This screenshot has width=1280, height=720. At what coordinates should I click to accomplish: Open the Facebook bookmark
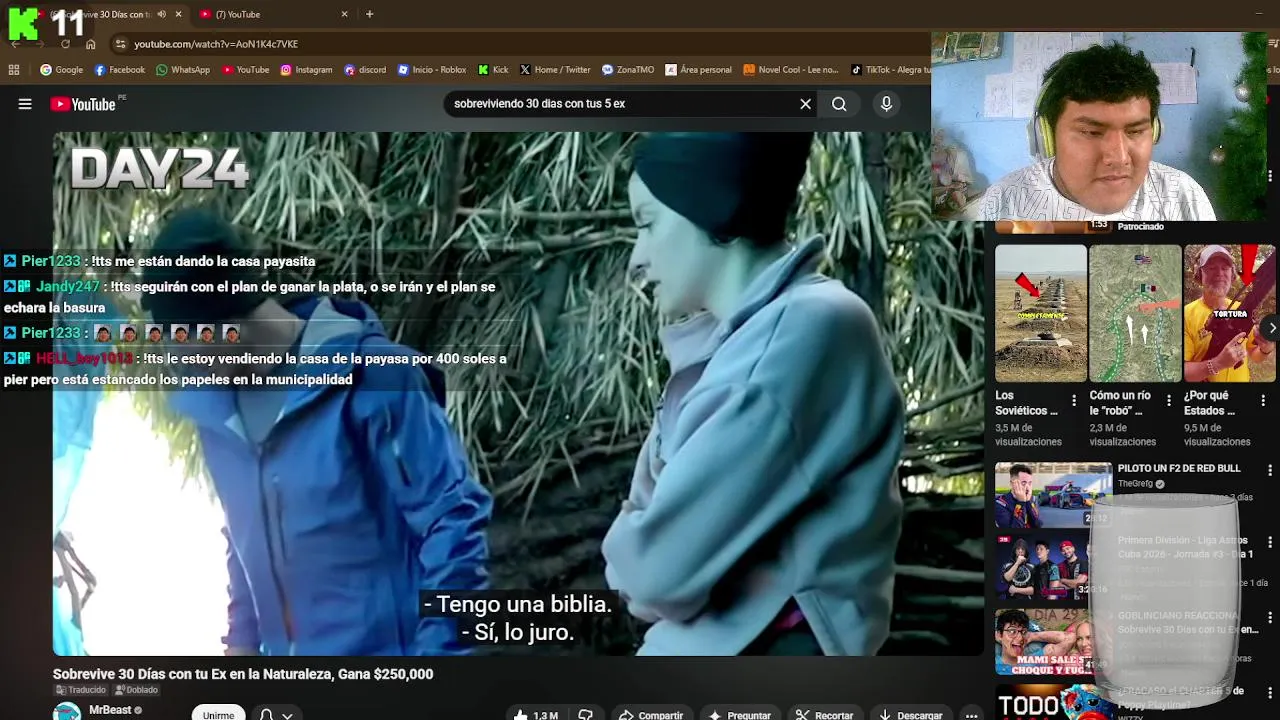click(119, 70)
